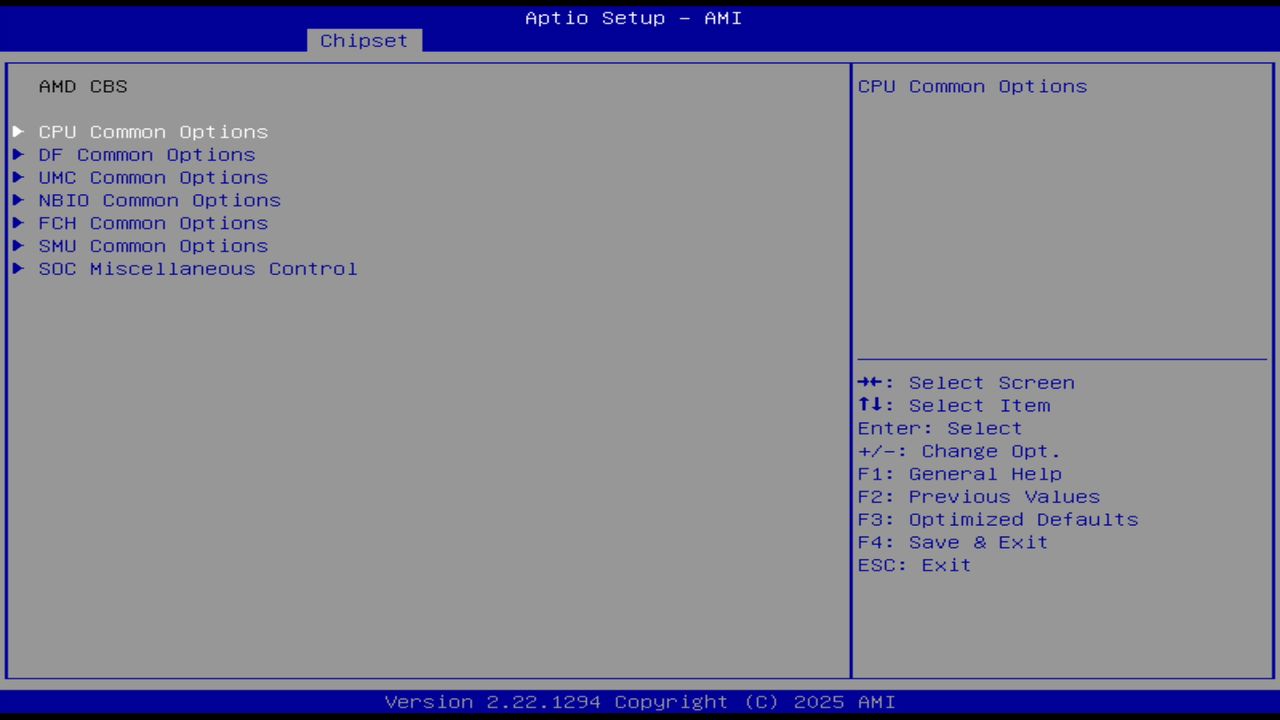1280x720 pixels.
Task: Click the arrow icon beside NBIO Common Options
Action: (18, 200)
